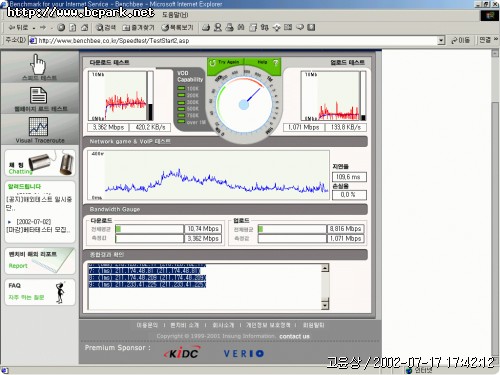
Task: Open the web page load test icon
Action: pos(38,95)
